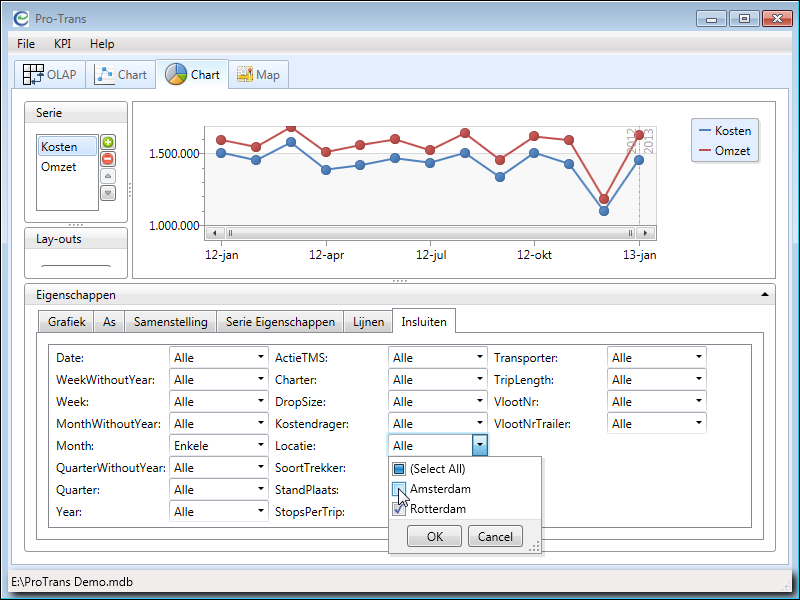Click the red remove series icon
The image size is (800, 600).
[108, 159]
